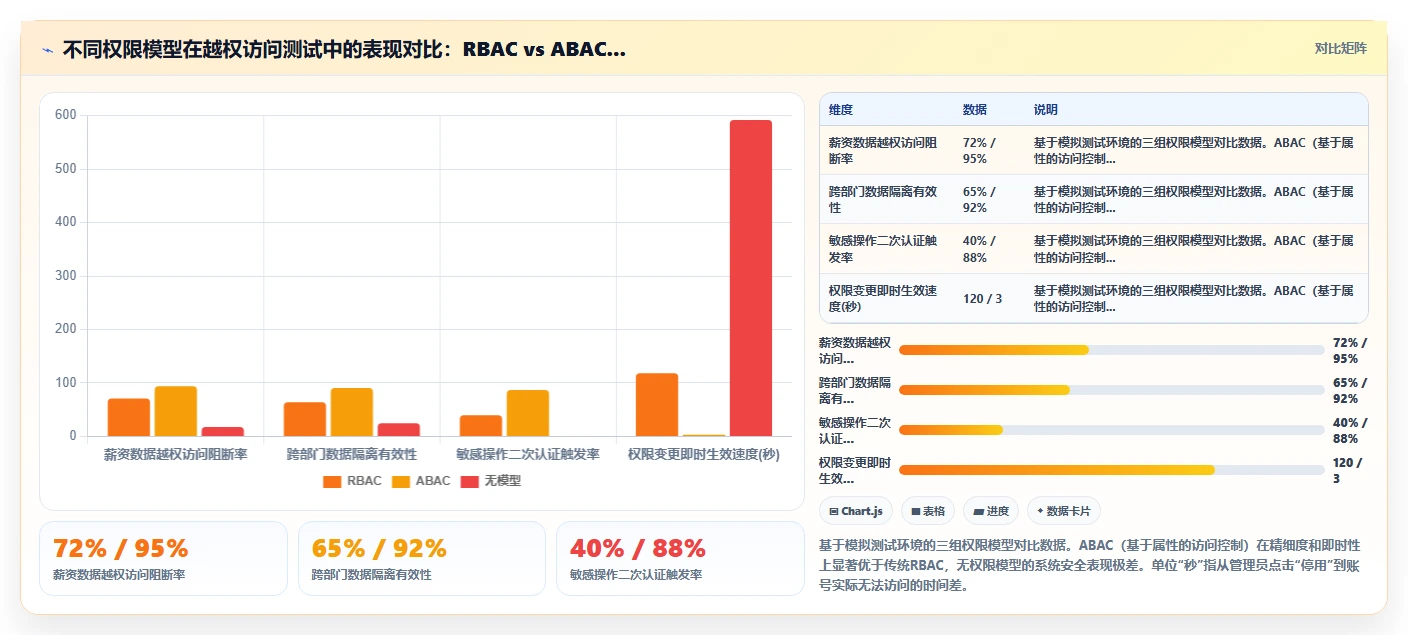
Task: Select the 进度 chip
Action: (x=991, y=511)
